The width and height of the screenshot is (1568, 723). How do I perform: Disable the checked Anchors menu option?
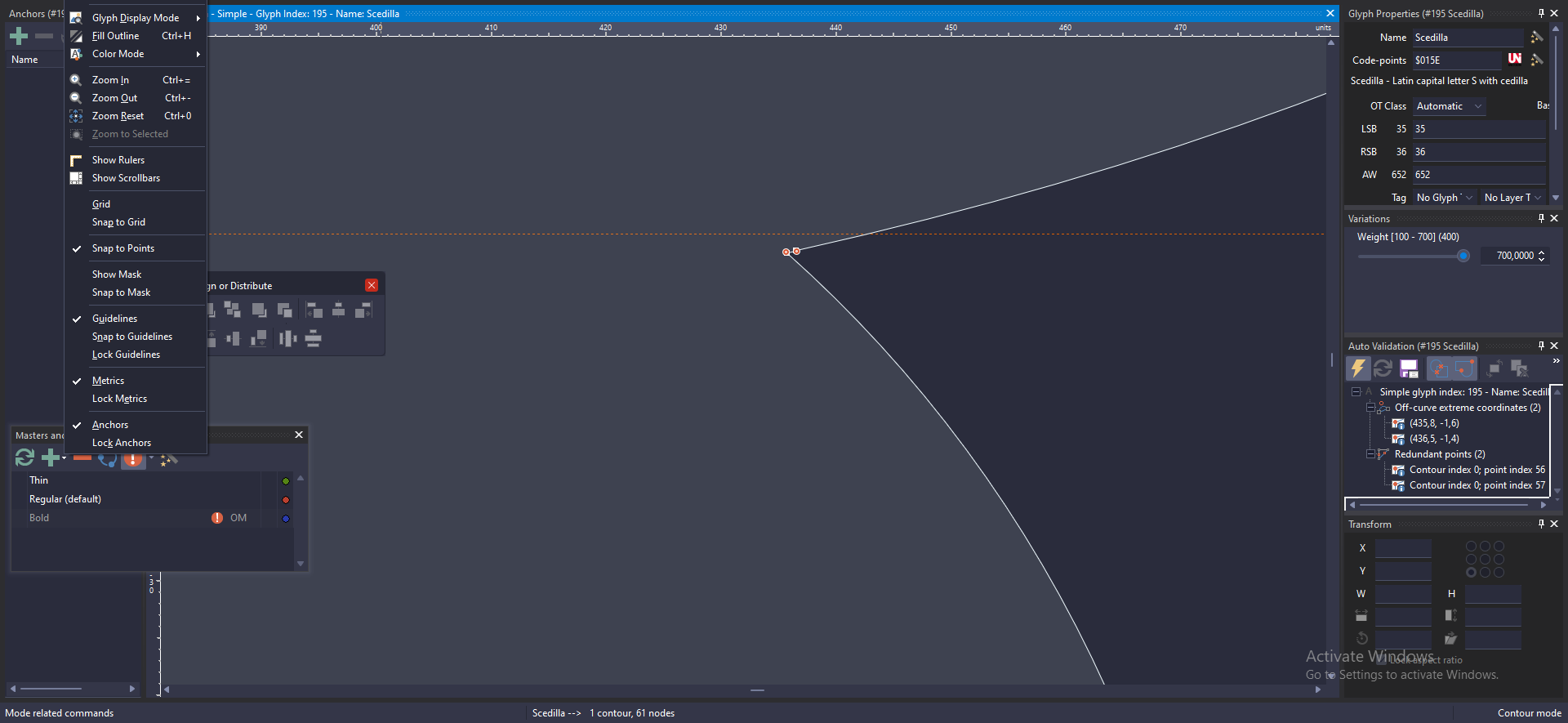[110, 425]
